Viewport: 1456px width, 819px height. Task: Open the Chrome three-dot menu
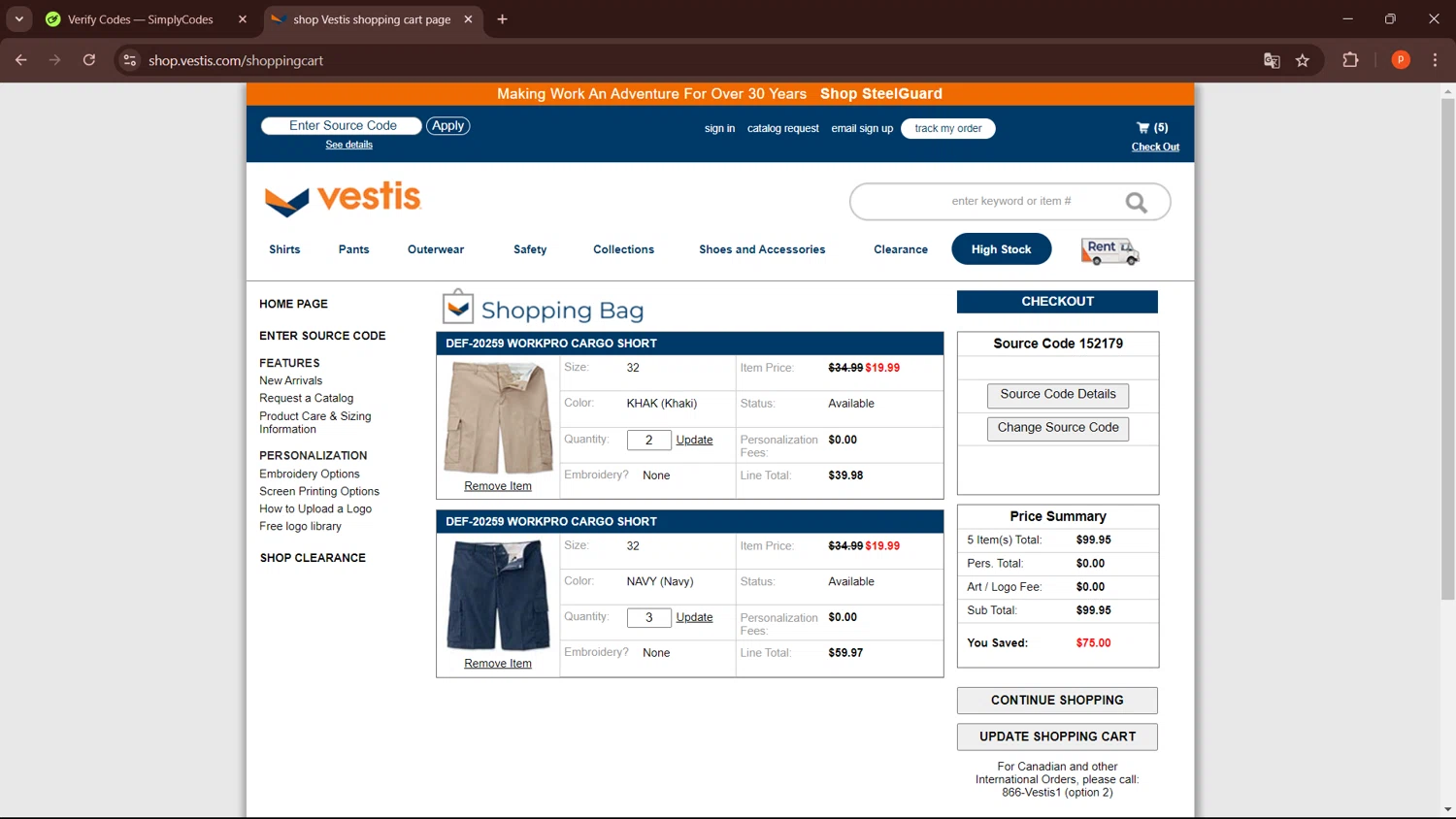point(1435,60)
